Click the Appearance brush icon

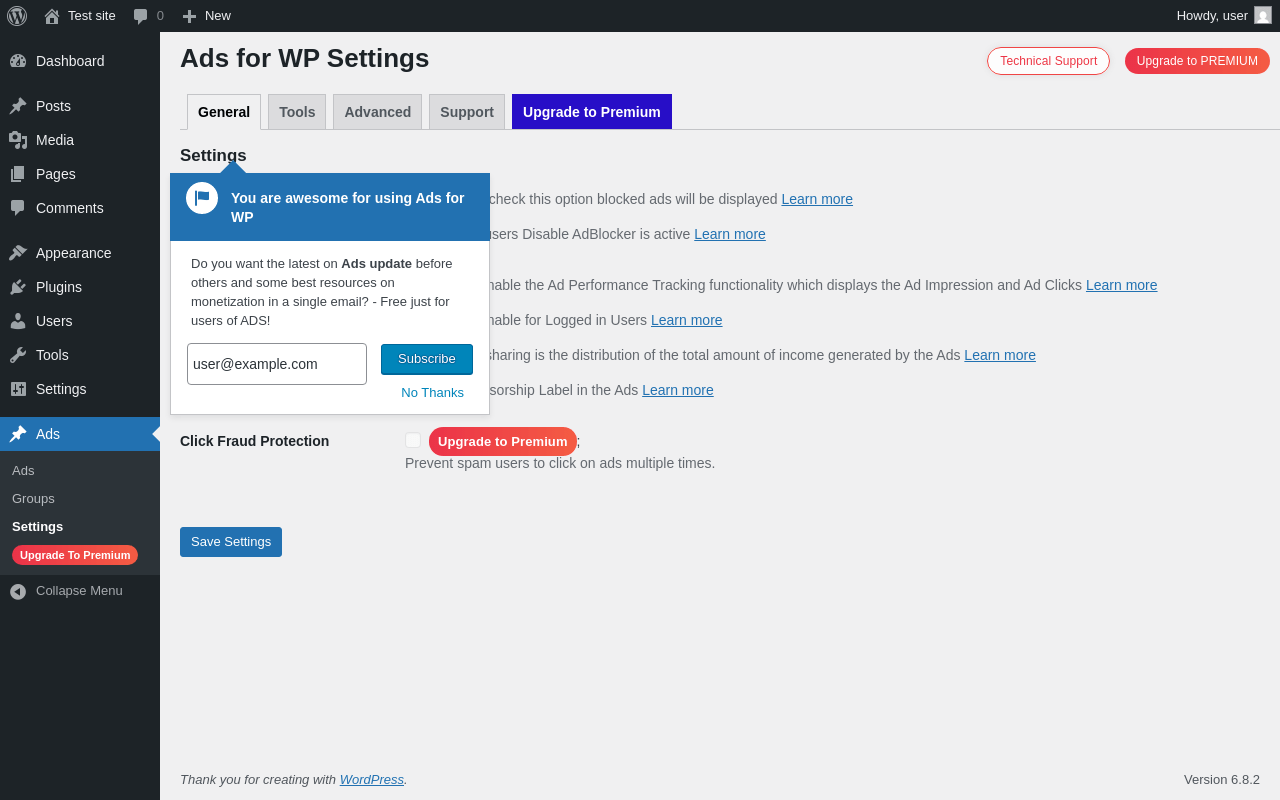tap(18, 253)
